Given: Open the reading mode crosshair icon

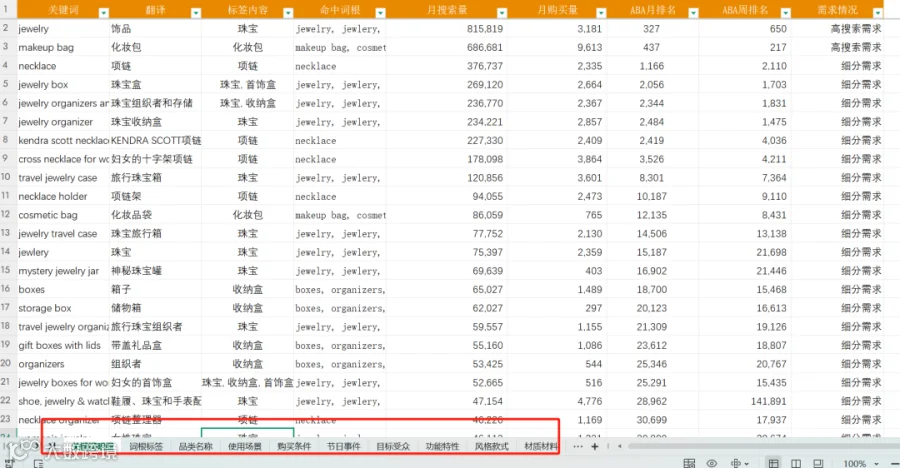Looking at the screenshot, I should 736,463.
